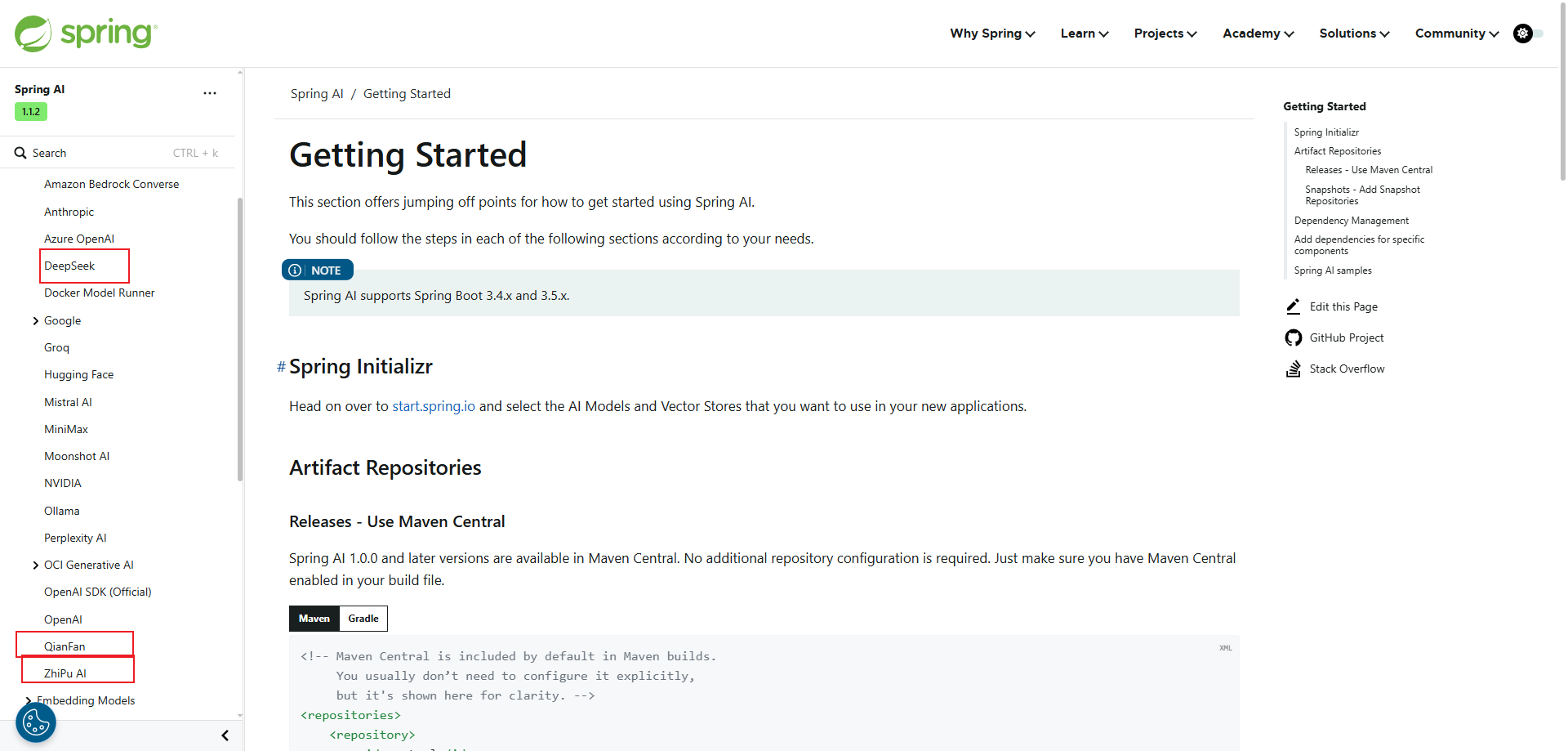The image size is (1568, 751).
Task: Open the Mistral AI sidebar entry
Action: tap(69, 402)
